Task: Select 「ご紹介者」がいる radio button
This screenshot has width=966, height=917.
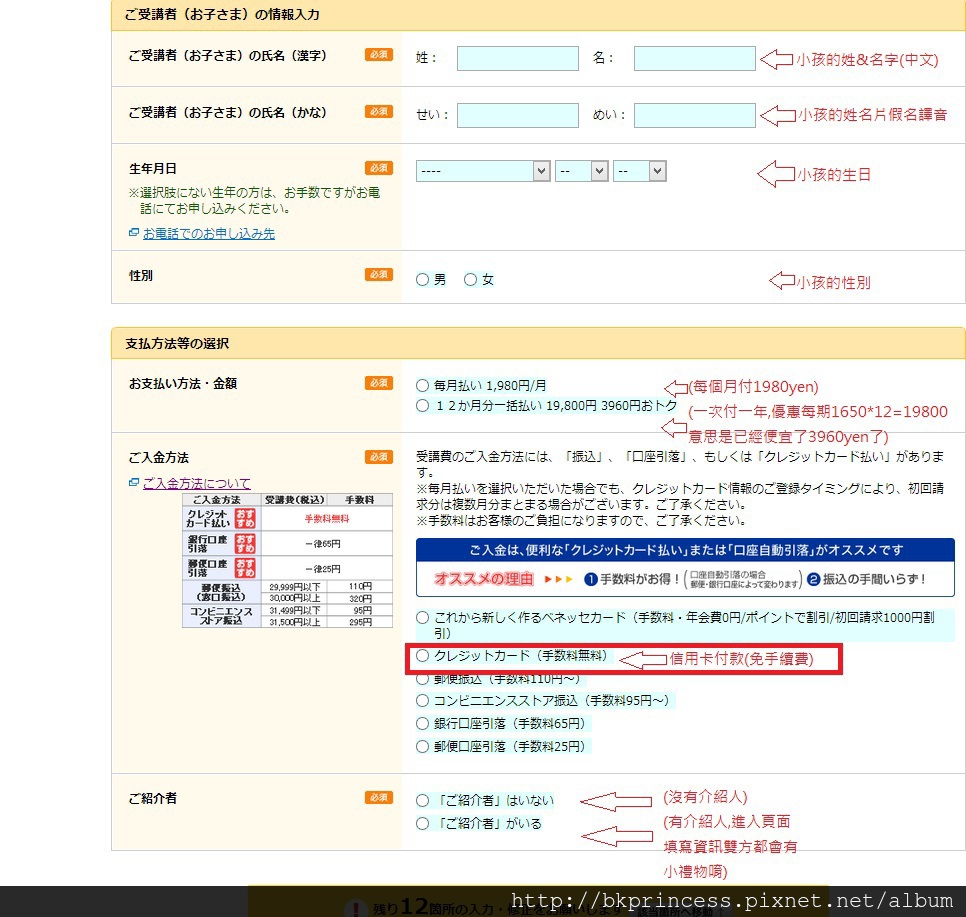Action: pyautogui.click(x=422, y=824)
